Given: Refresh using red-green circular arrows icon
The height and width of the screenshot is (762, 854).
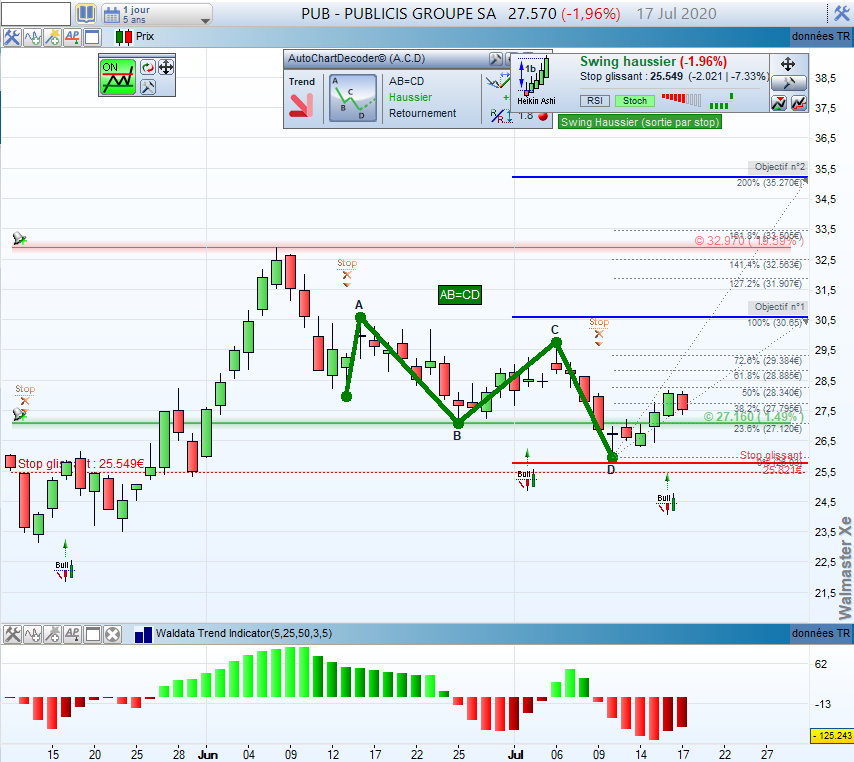Looking at the screenshot, I should click(148, 67).
